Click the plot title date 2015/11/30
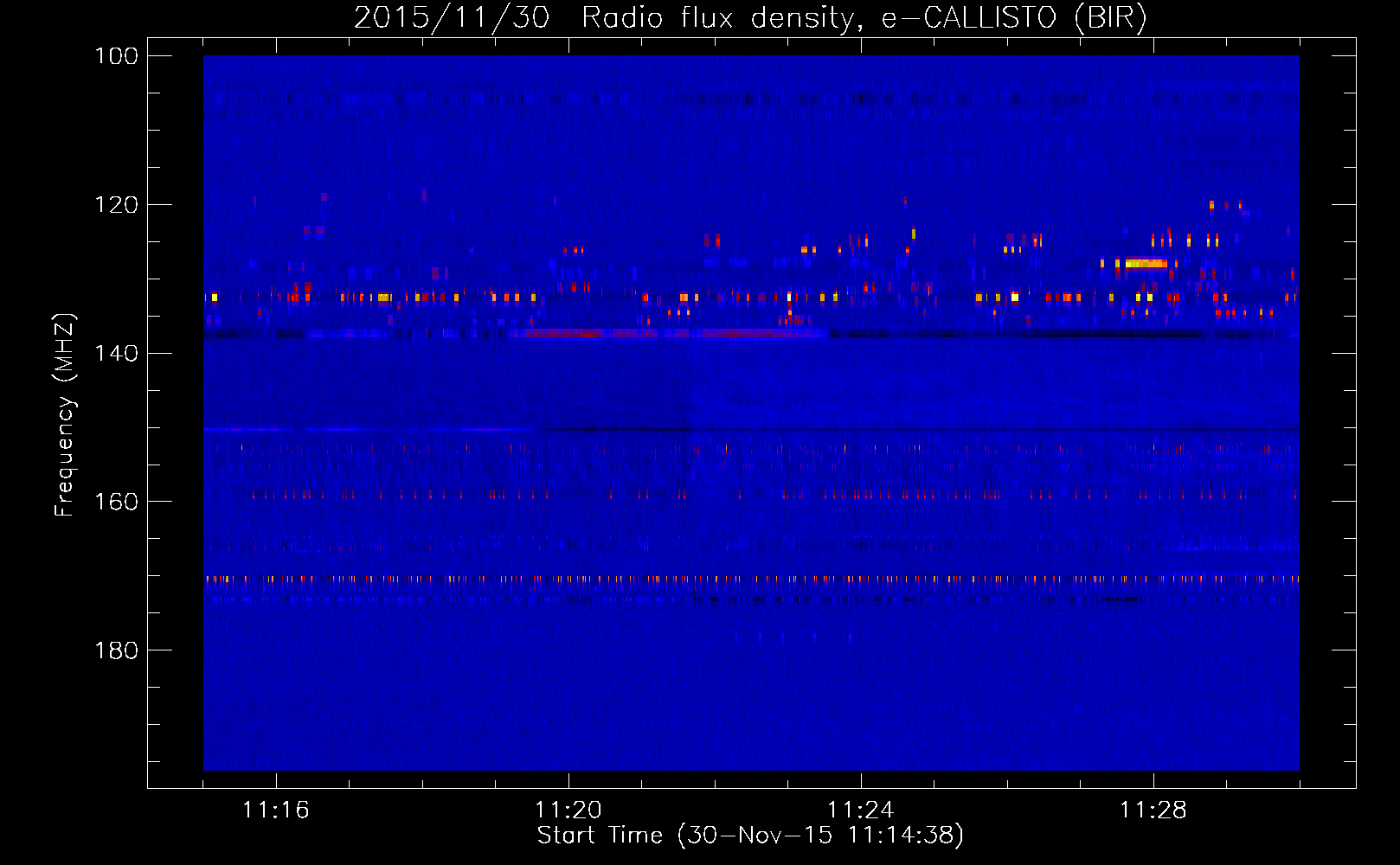Screen dimensions: 1400x865 pyautogui.click(x=452, y=18)
